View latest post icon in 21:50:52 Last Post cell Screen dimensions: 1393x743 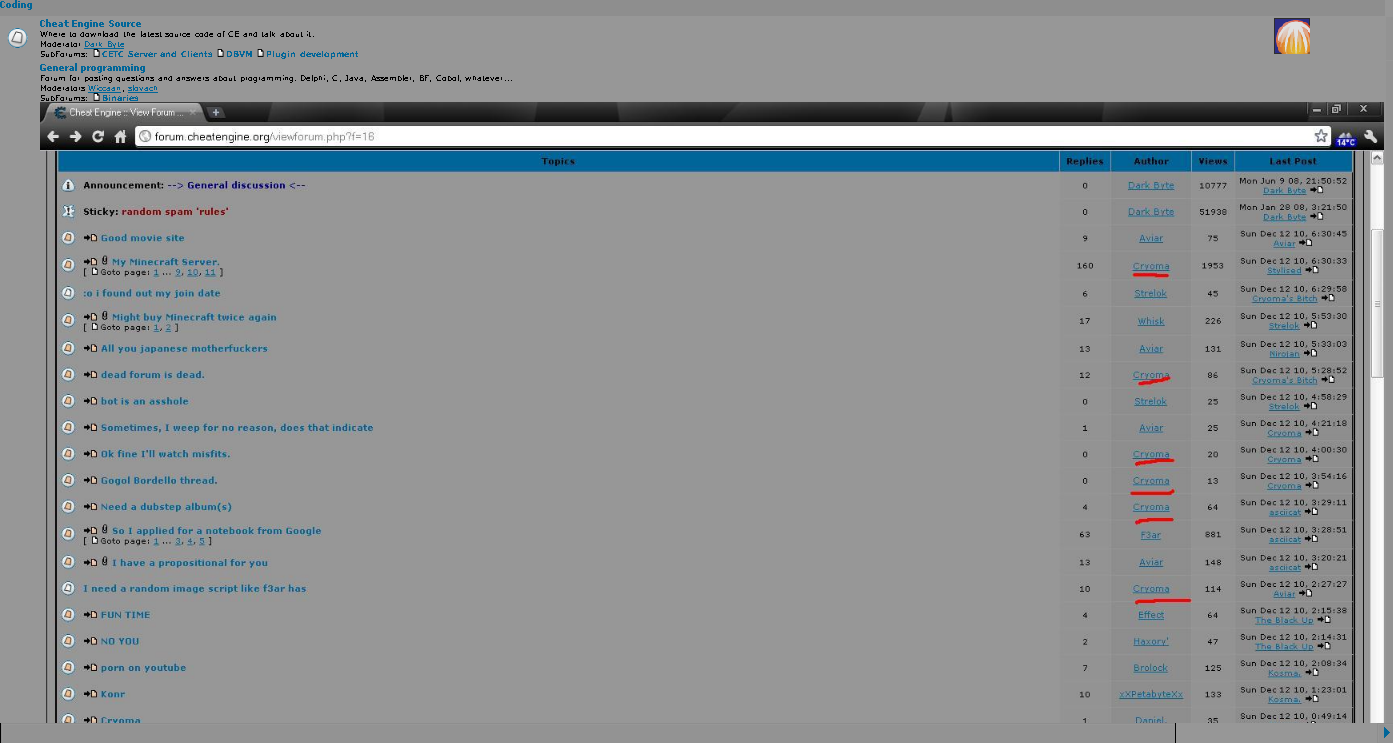tap(1316, 190)
